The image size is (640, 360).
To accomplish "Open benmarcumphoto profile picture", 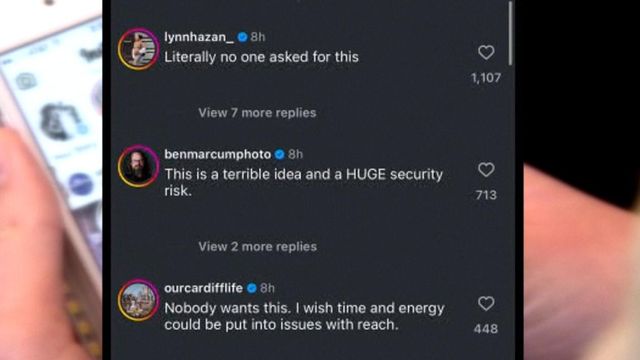I will [x=138, y=166].
